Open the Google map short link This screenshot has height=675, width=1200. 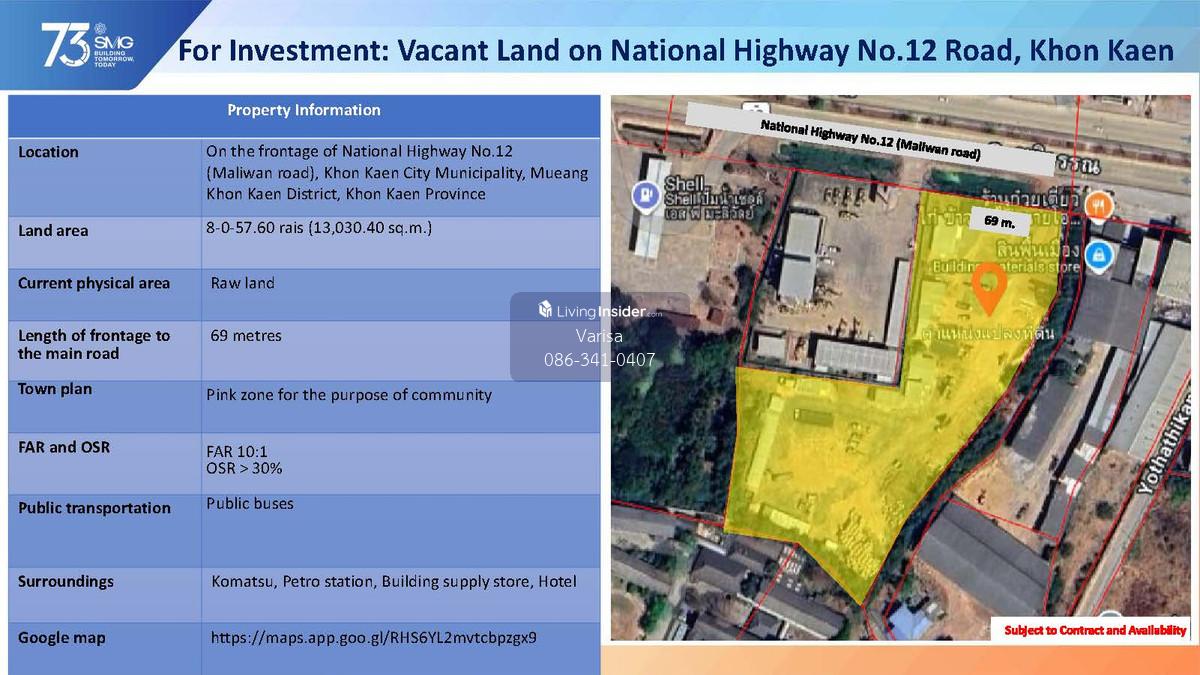(x=373, y=636)
